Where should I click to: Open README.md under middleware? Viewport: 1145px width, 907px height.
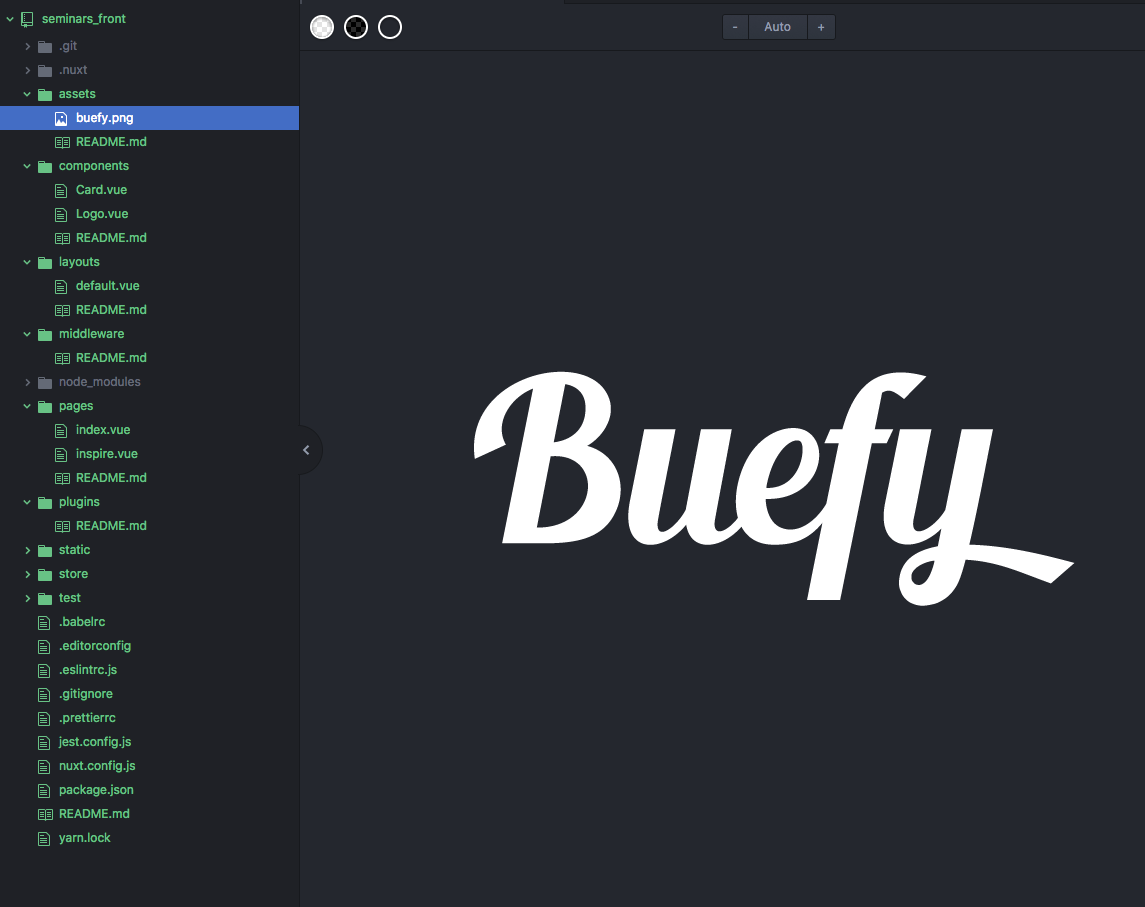(111, 358)
